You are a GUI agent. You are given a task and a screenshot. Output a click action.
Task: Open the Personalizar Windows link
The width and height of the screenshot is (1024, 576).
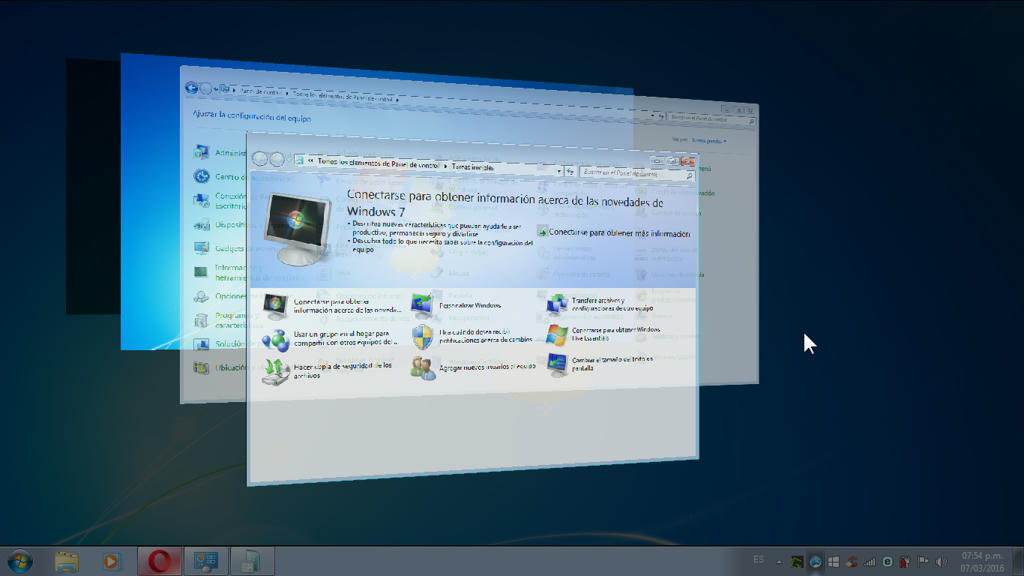click(470, 305)
